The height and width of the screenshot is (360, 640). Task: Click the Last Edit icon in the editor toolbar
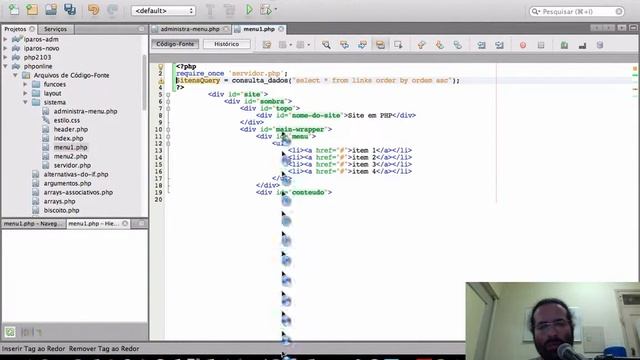point(267,45)
